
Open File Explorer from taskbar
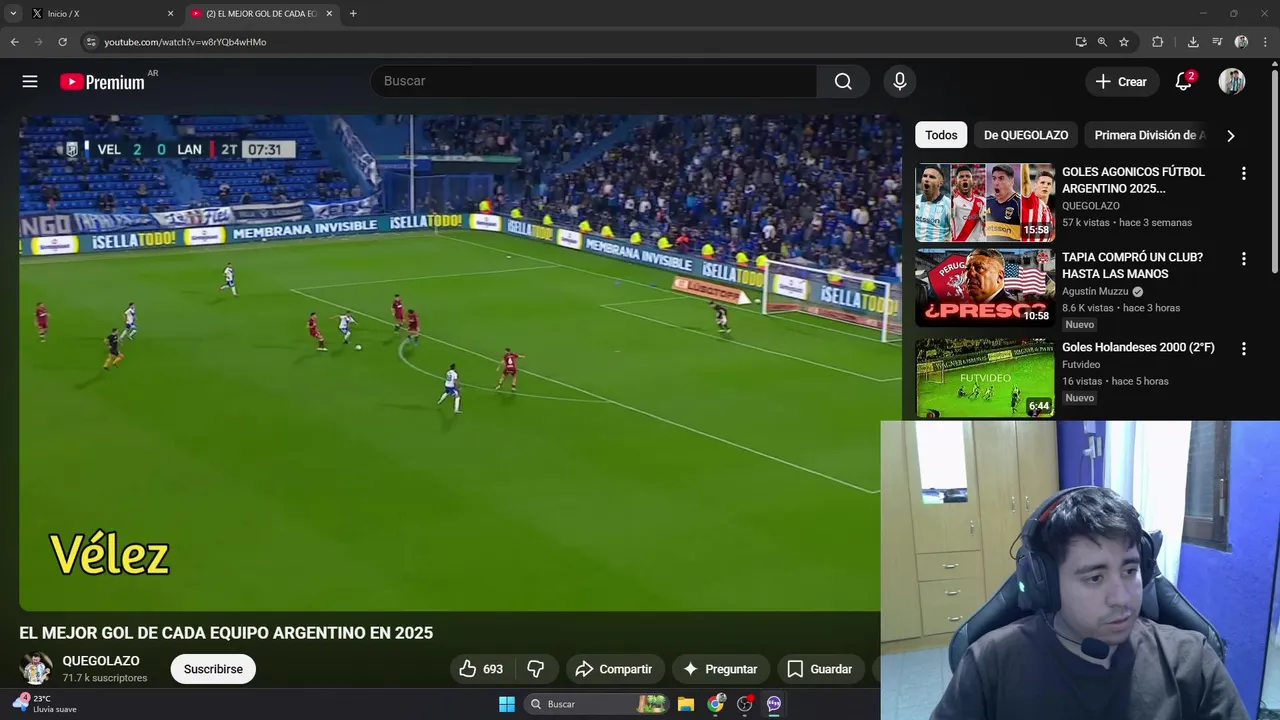coord(686,704)
